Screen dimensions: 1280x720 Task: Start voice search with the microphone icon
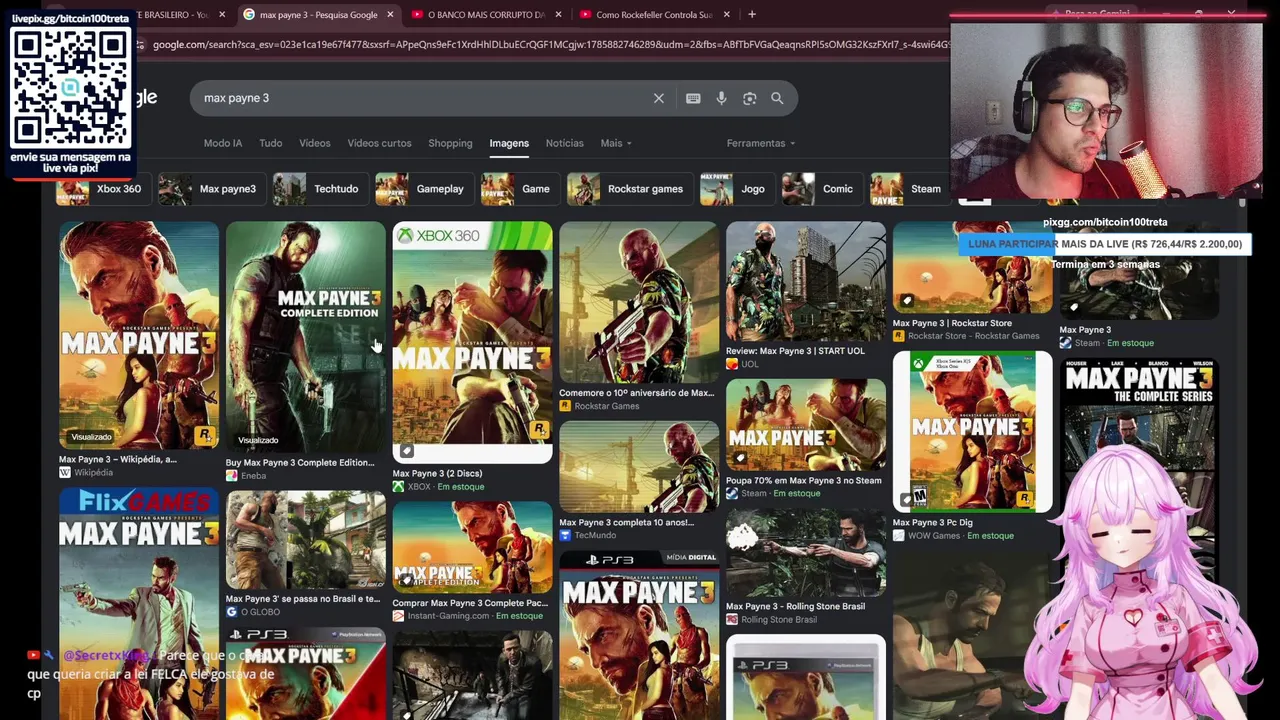click(721, 98)
